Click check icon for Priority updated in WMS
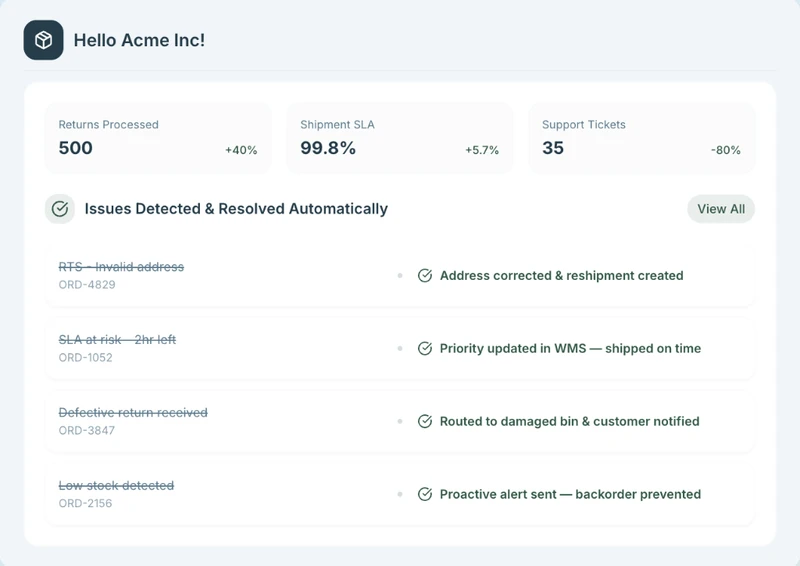This screenshot has height=566, width=800. (x=425, y=349)
